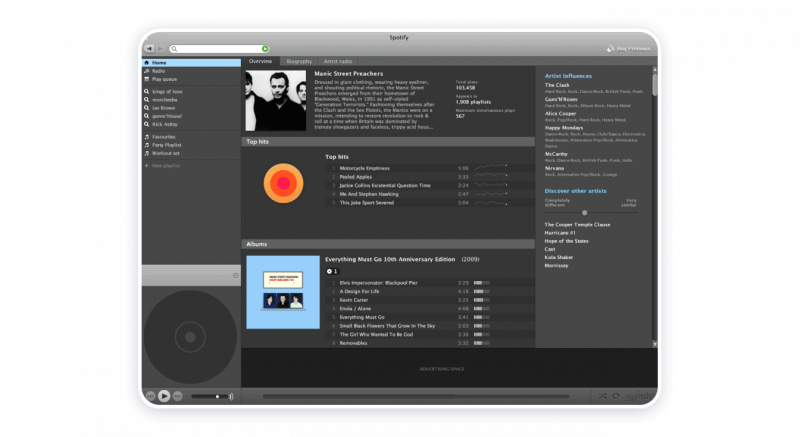The height and width of the screenshot is (437, 800).
Task: Click the Everything Must Go album cover
Action: (x=283, y=292)
